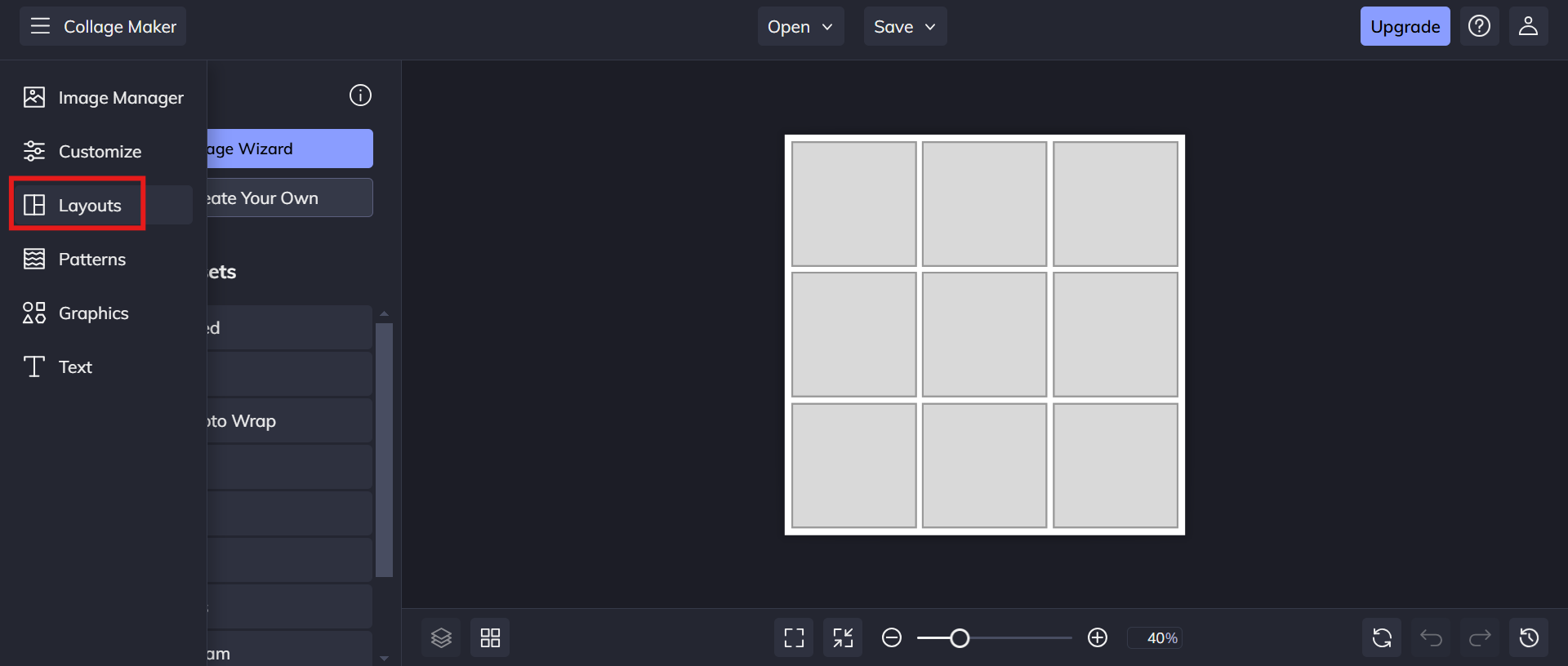
Task: Open the layers stack icon
Action: click(x=441, y=637)
